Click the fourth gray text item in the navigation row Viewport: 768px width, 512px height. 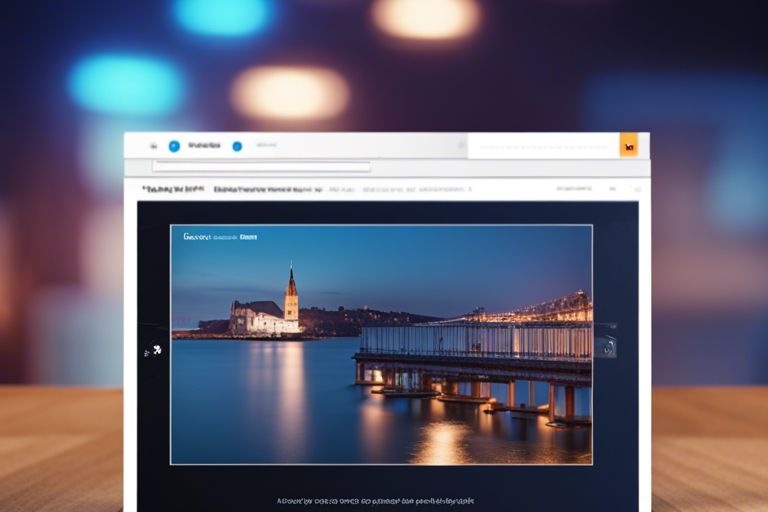tap(416, 188)
